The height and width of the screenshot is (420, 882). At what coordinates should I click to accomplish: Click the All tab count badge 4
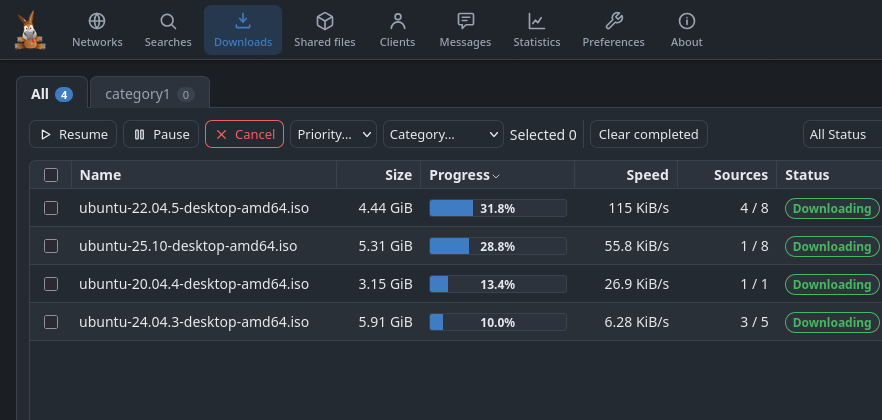[64, 95]
